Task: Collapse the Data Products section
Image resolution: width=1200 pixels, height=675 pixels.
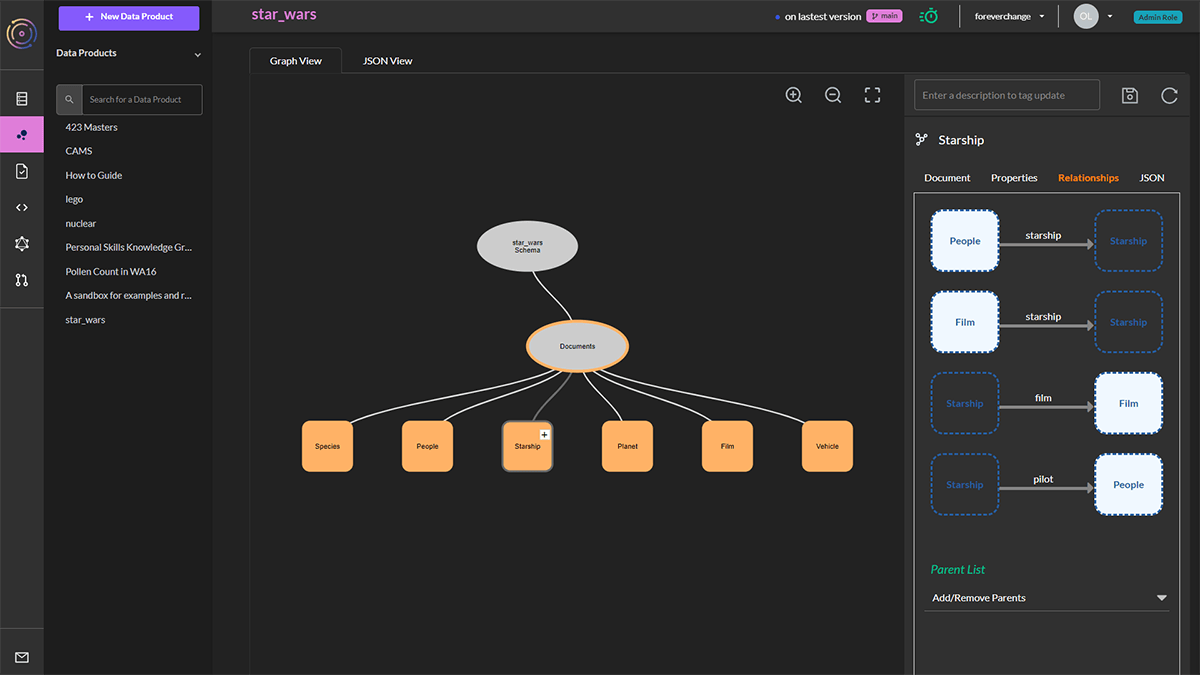Action: pos(197,53)
